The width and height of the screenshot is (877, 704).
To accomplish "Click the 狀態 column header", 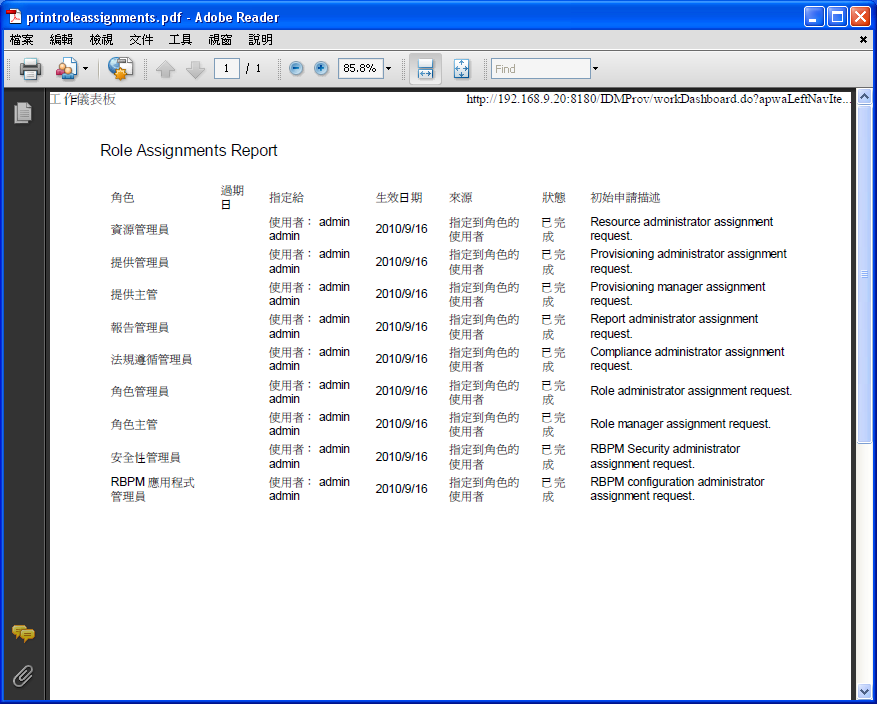I will point(553,197).
